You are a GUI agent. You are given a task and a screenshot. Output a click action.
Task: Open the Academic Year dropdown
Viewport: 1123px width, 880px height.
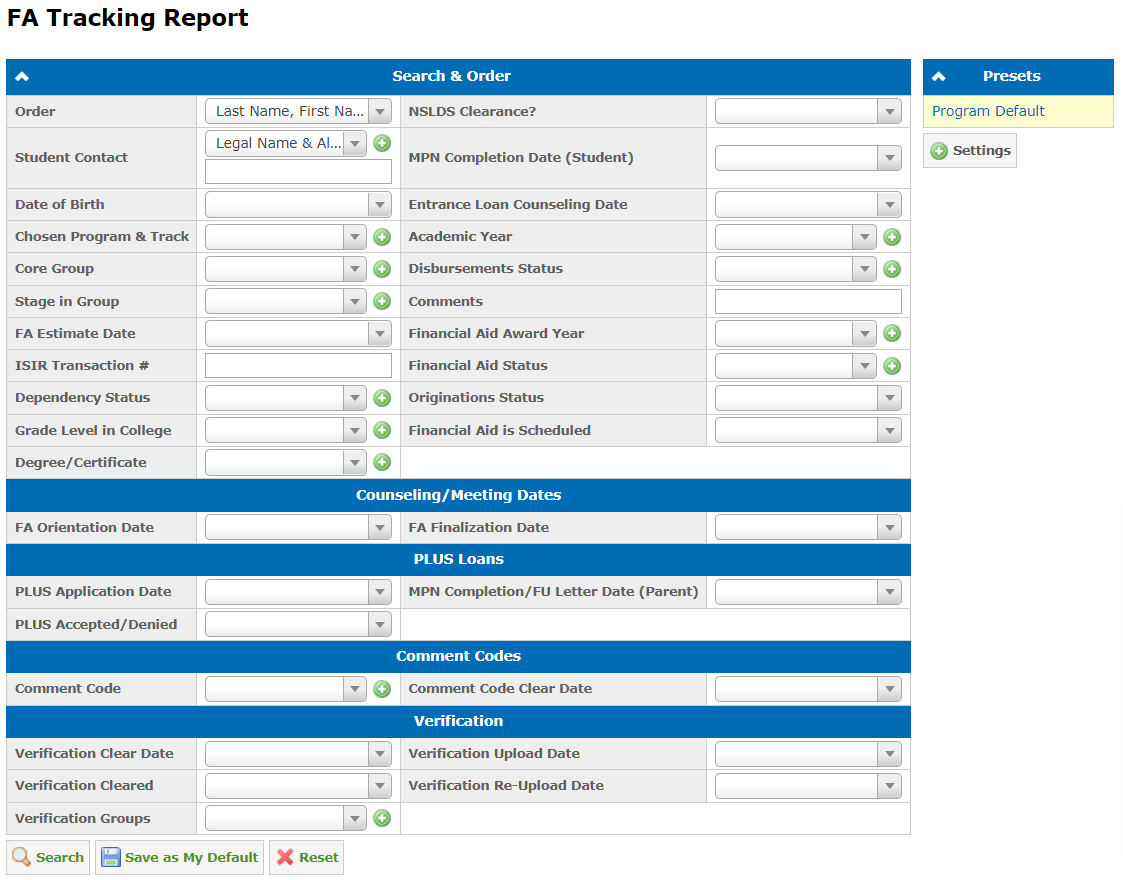796,237
